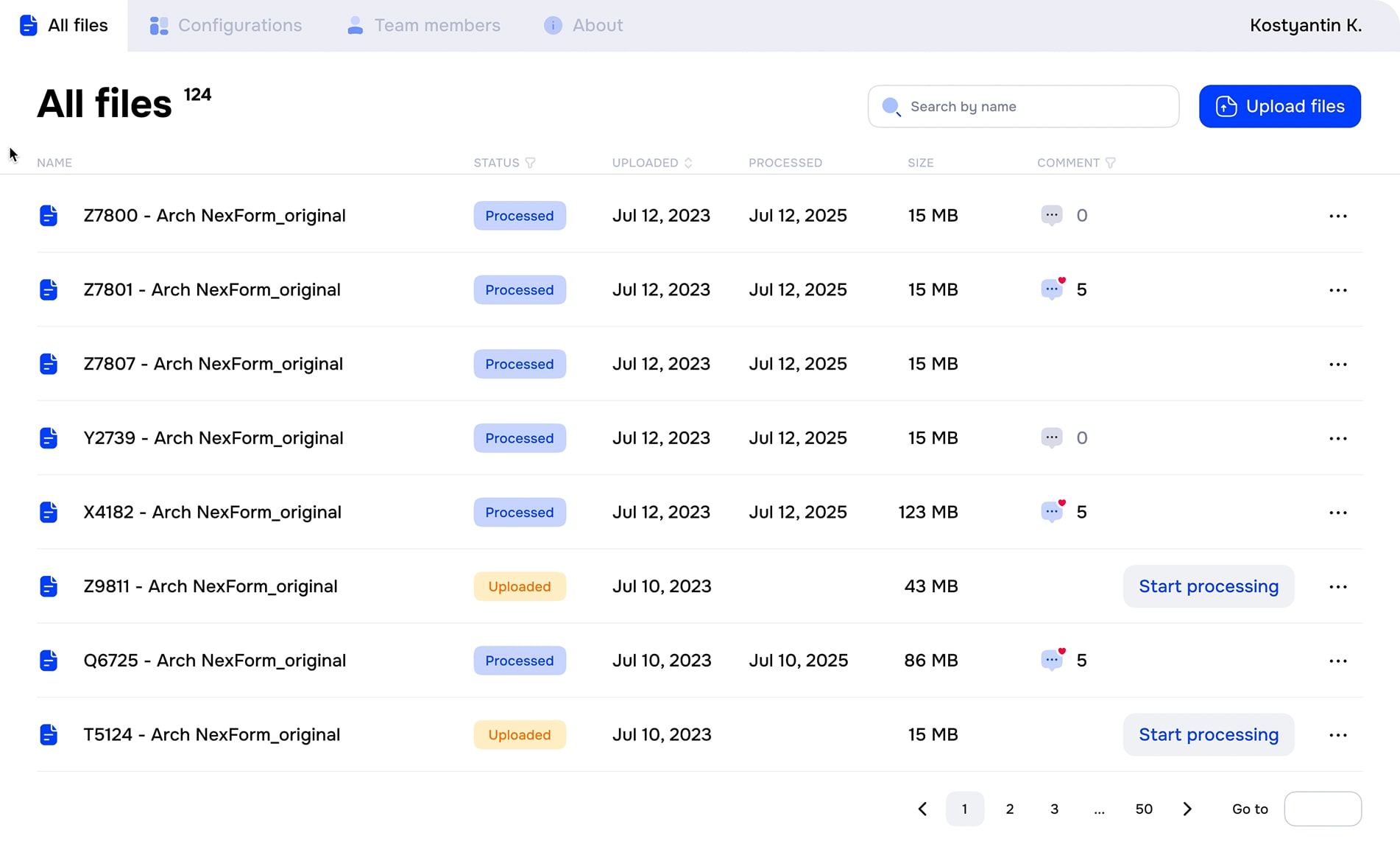Open more options for Y2739 row
This screenshot has width=1400, height=844.
1337,438
